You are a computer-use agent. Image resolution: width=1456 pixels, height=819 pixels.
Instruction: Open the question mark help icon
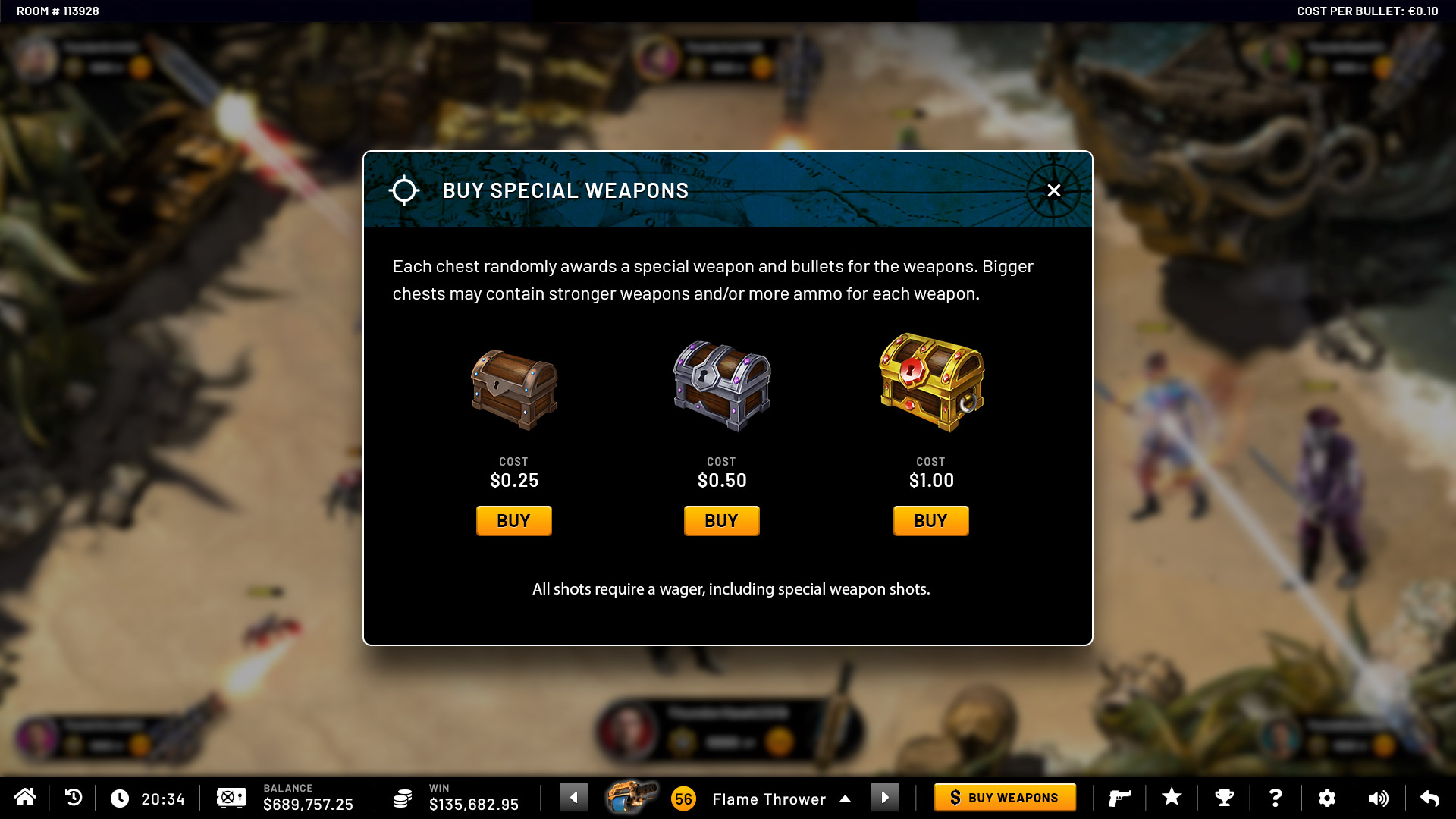pos(1276,798)
